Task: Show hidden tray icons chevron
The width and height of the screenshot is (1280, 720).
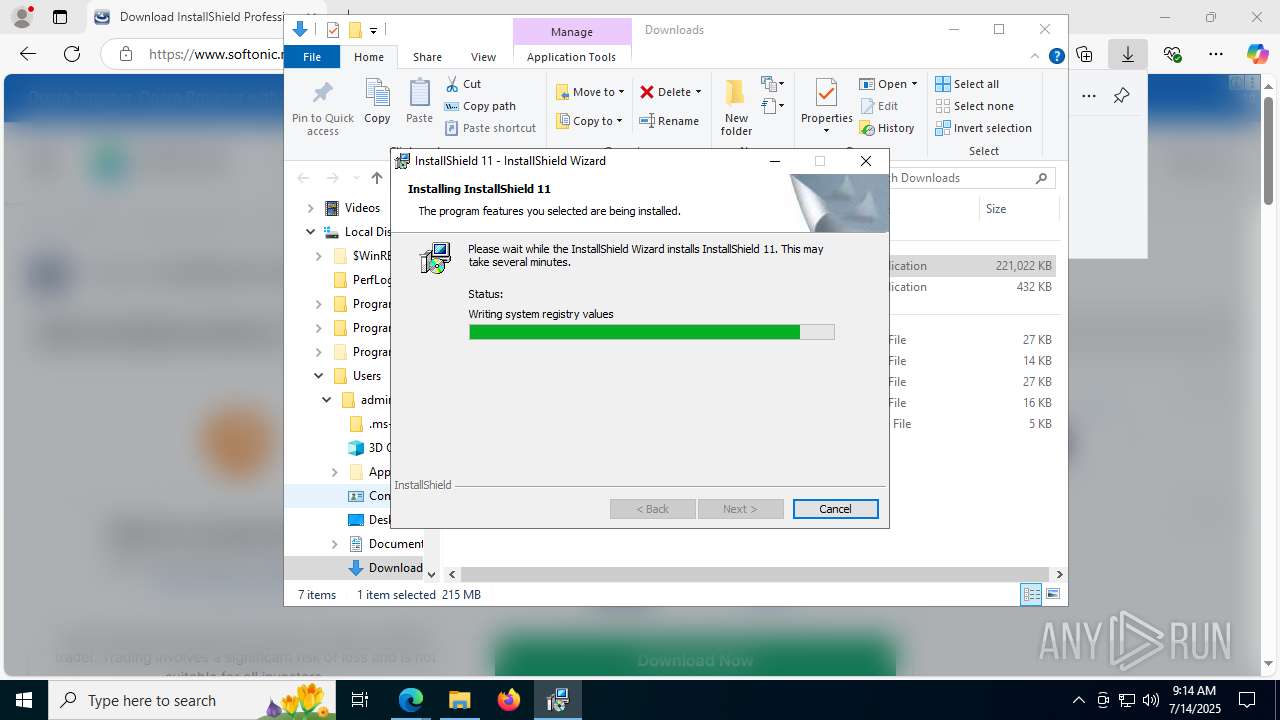Action: coord(1078,700)
